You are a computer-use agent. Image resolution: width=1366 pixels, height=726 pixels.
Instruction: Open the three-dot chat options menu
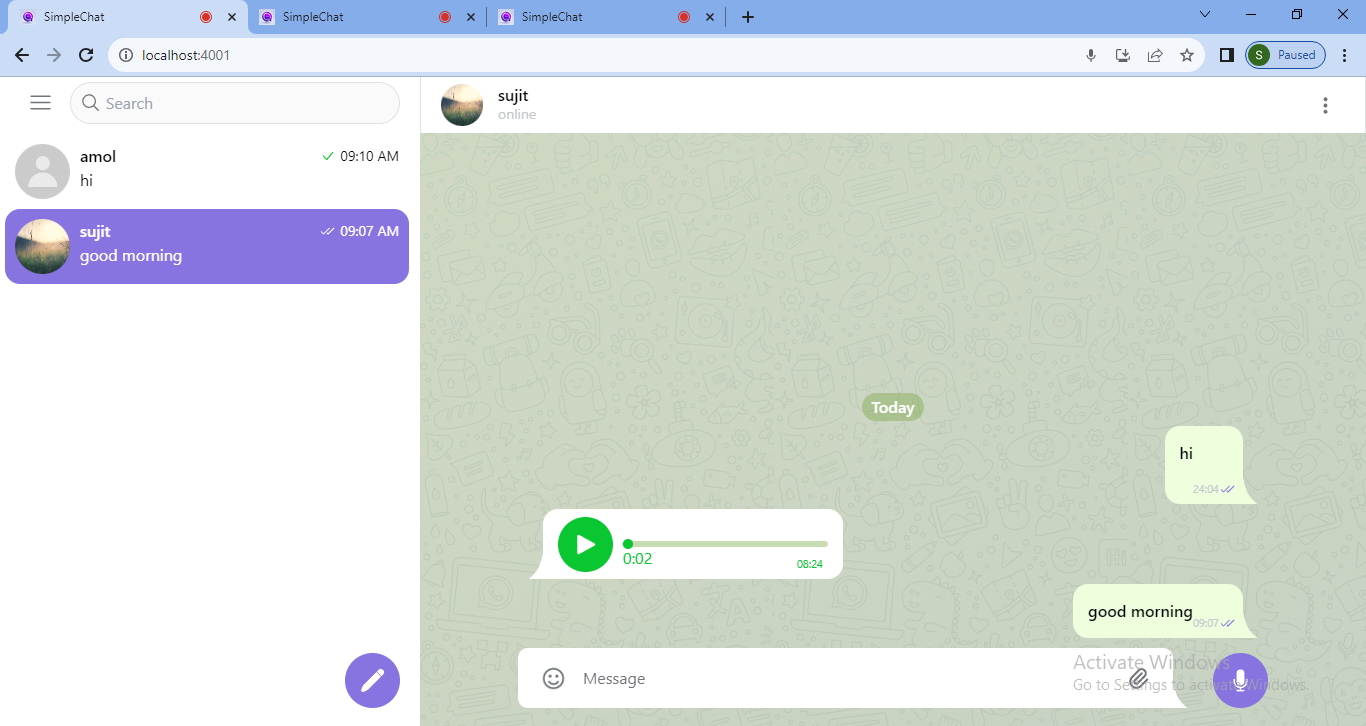click(1325, 104)
